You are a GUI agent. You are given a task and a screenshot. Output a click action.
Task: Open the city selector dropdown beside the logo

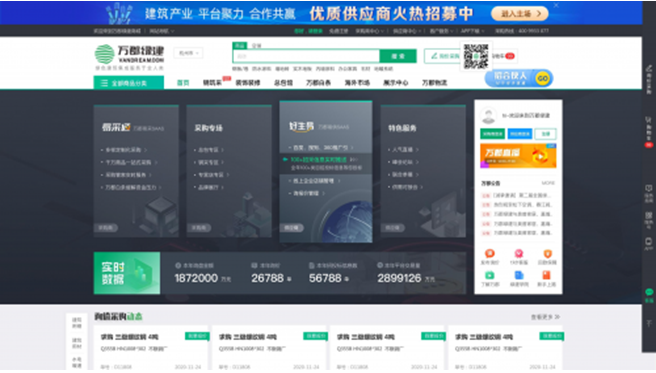pyautogui.click(x=188, y=53)
